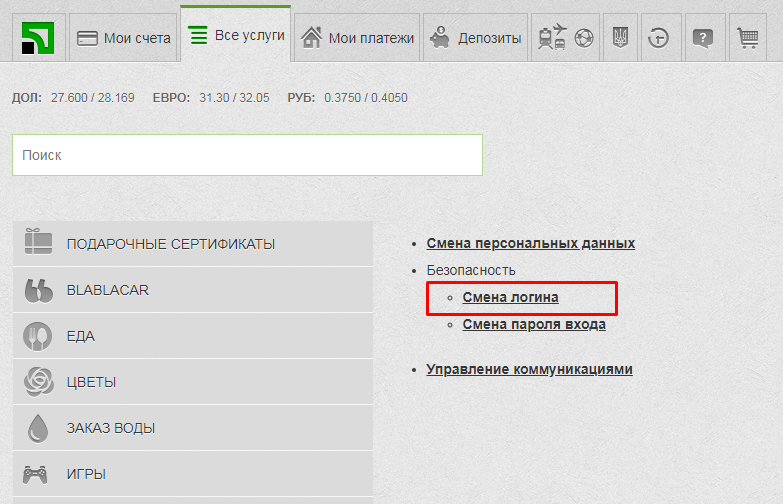
Task: Focus the Поиск search field
Action: click(247, 155)
